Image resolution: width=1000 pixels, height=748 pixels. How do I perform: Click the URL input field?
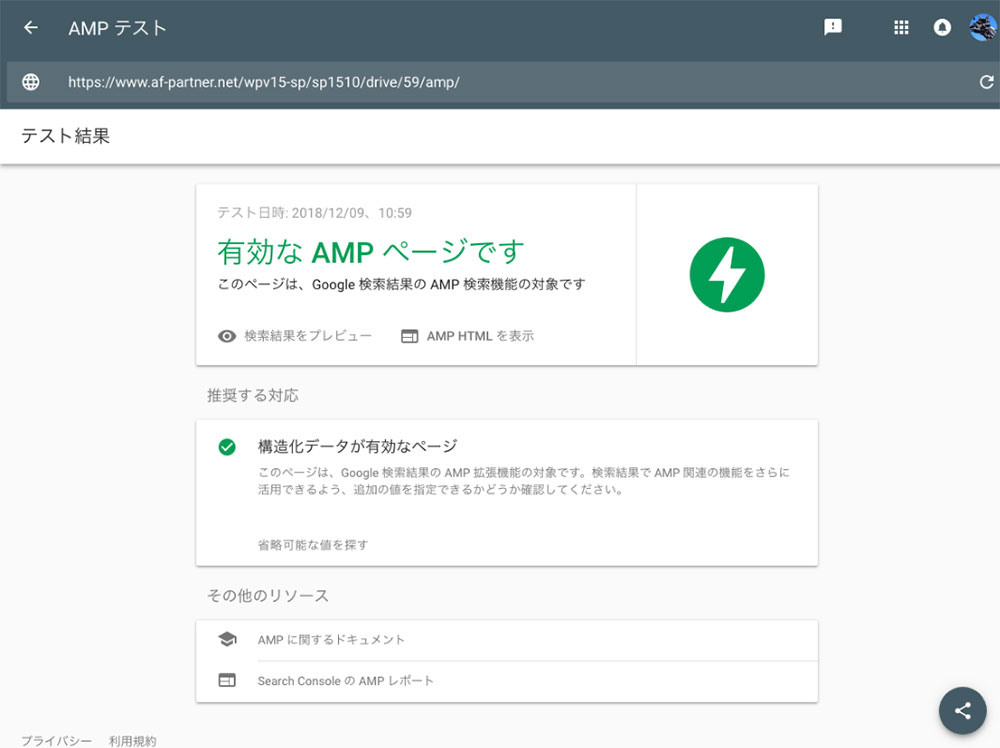click(x=503, y=82)
